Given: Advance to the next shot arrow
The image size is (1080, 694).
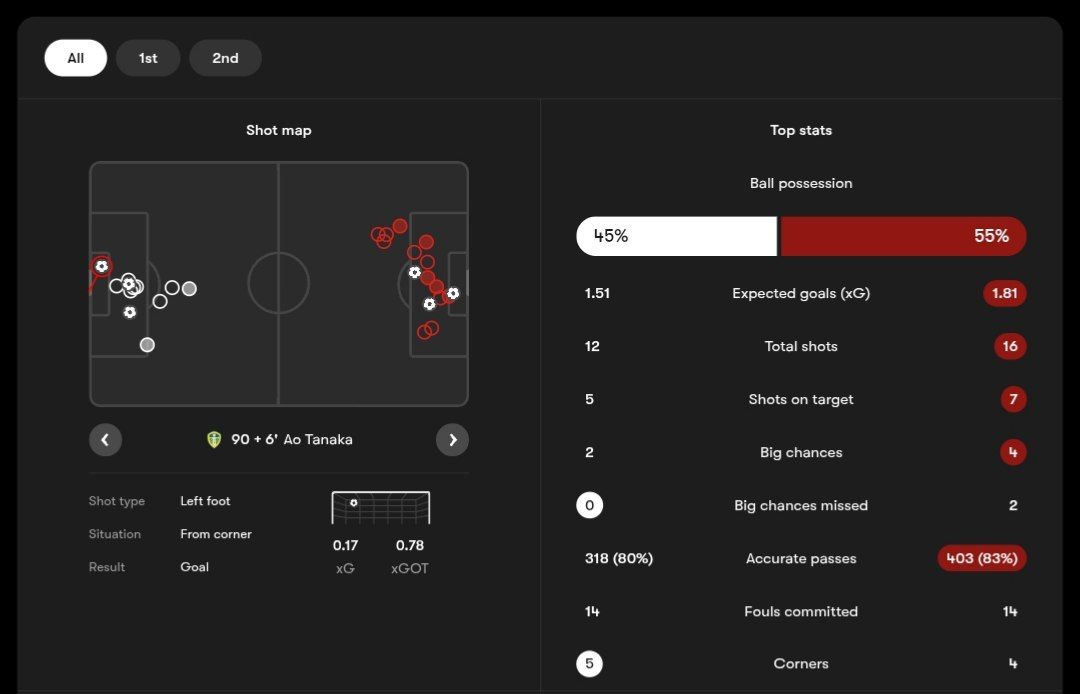Looking at the screenshot, I should [x=452, y=440].
